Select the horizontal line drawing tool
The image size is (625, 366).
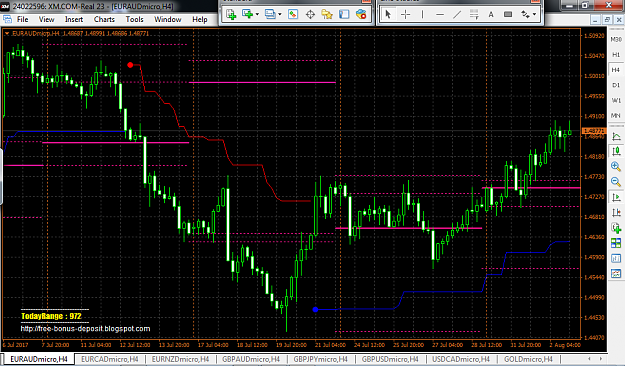(x=440, y=15)
